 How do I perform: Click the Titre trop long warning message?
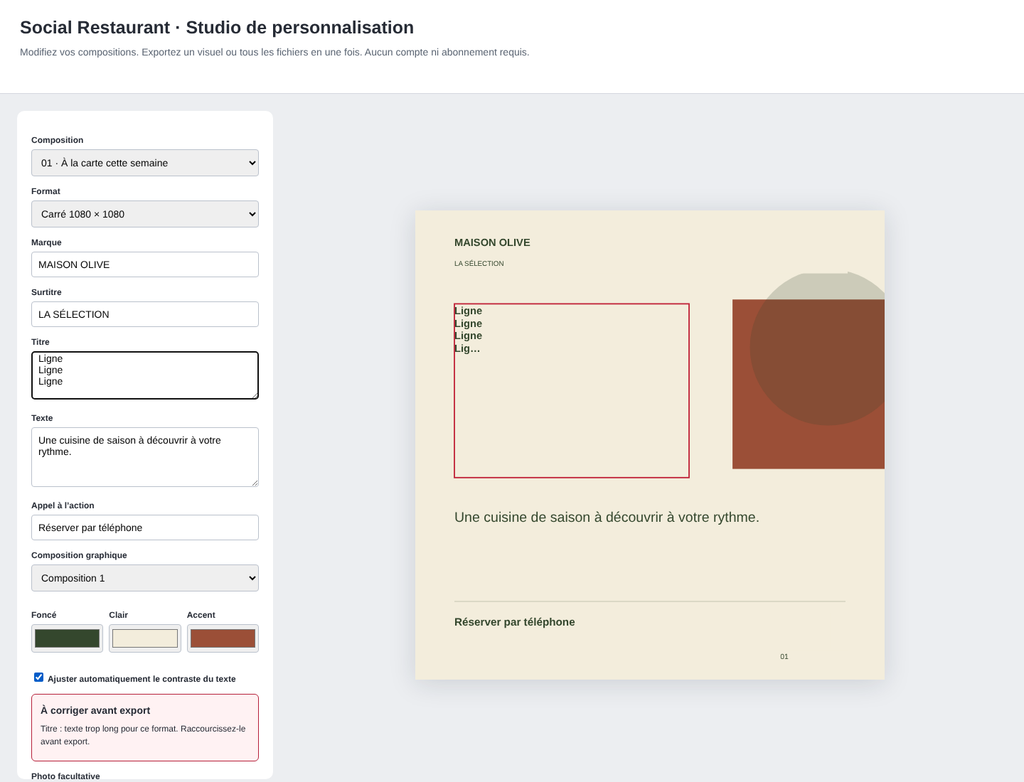143,735
